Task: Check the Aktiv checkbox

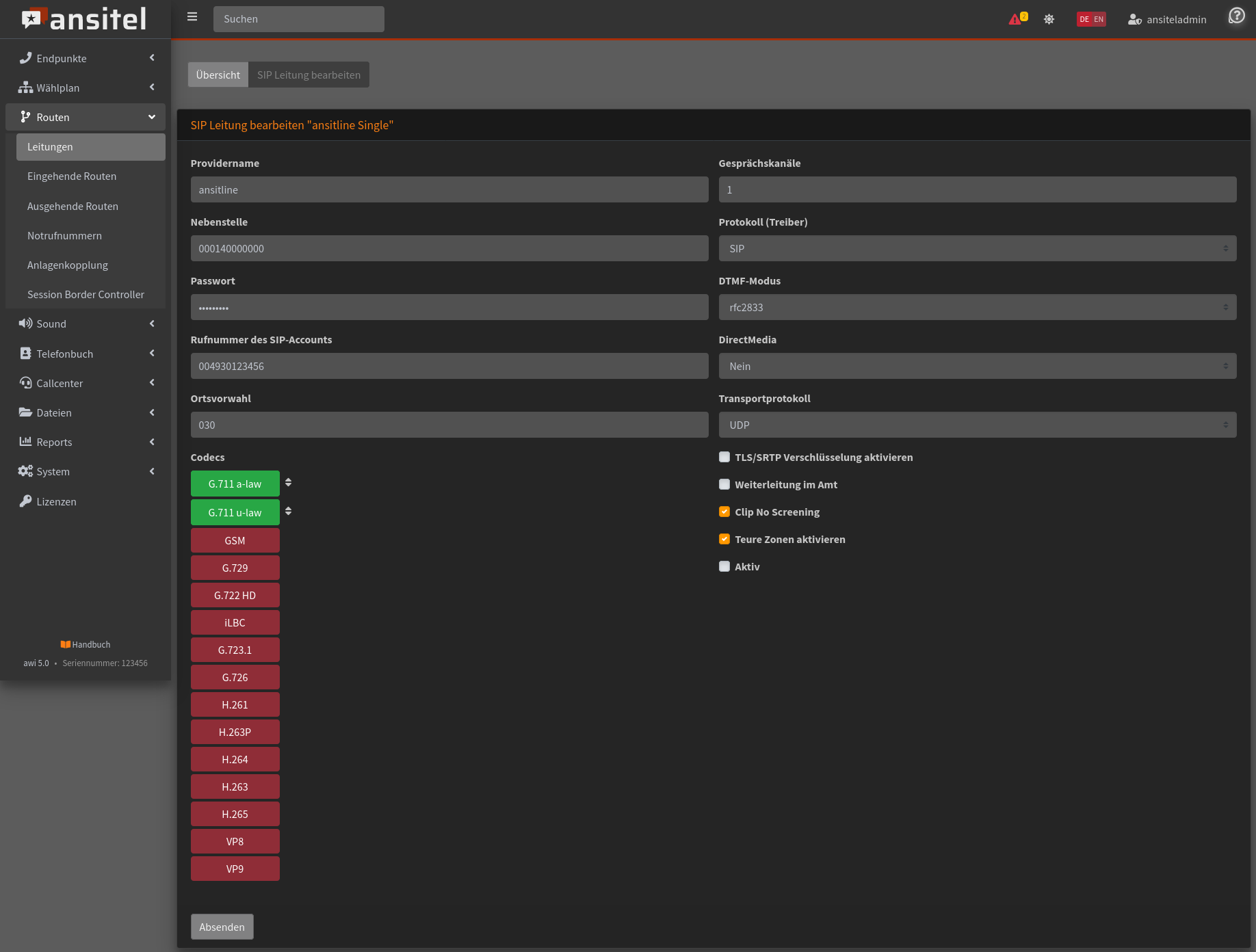Action: 724,566
